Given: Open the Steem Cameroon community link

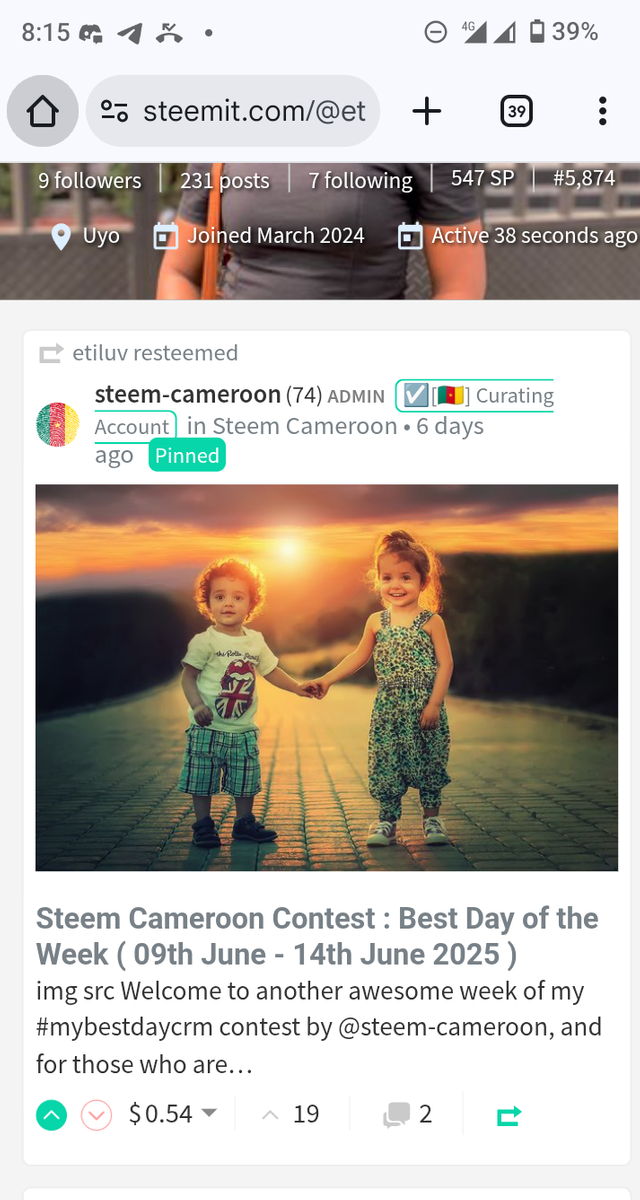Looking at the screenshot, I should pos(304,426).
